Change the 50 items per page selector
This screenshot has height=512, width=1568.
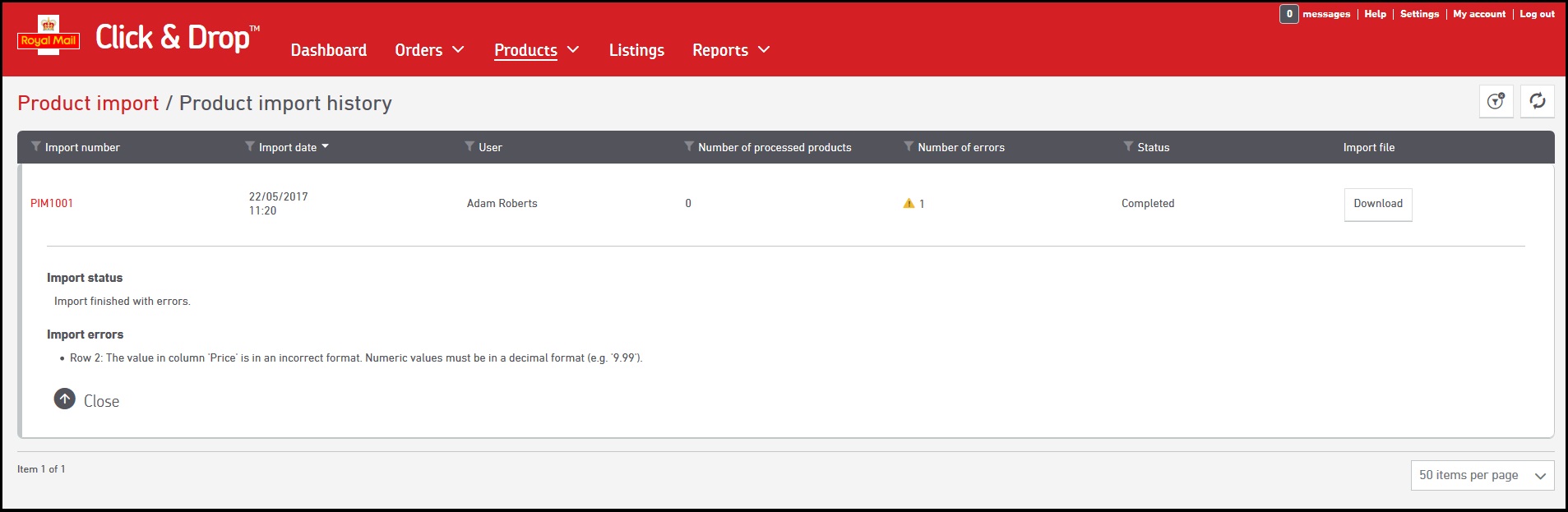pos(1482,475)
